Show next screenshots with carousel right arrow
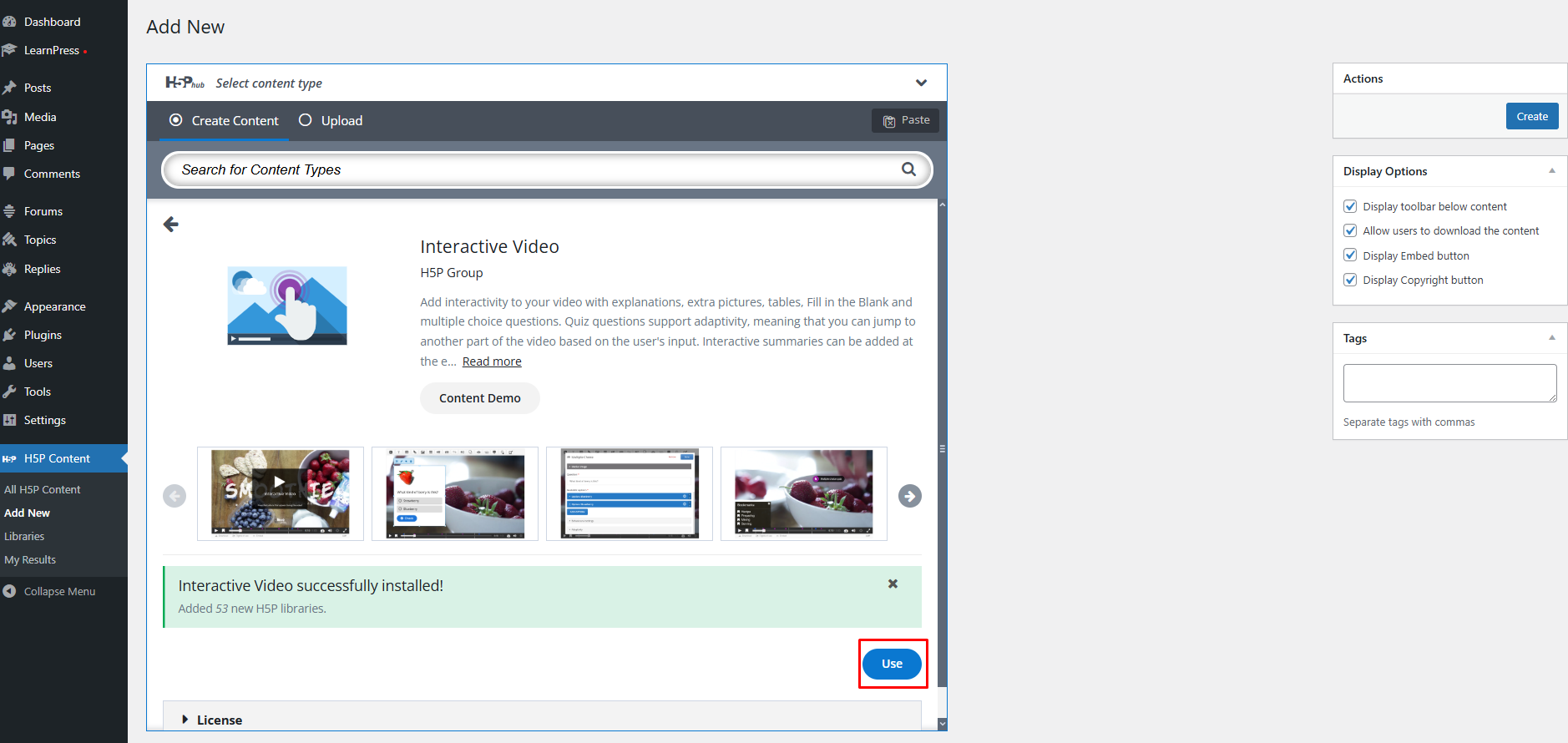 point(910,496)
